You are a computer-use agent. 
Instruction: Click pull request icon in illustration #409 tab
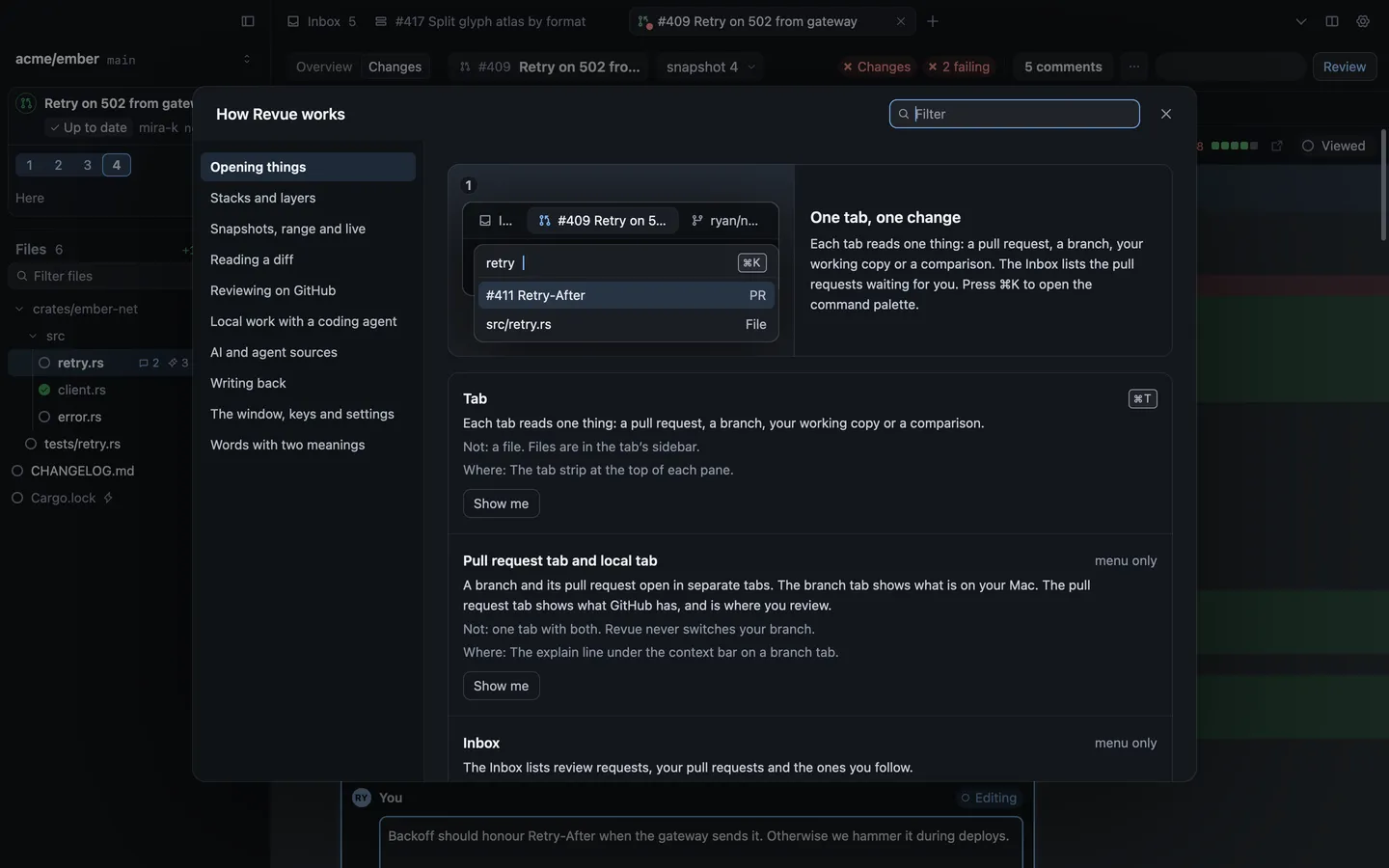coord(545,221)
